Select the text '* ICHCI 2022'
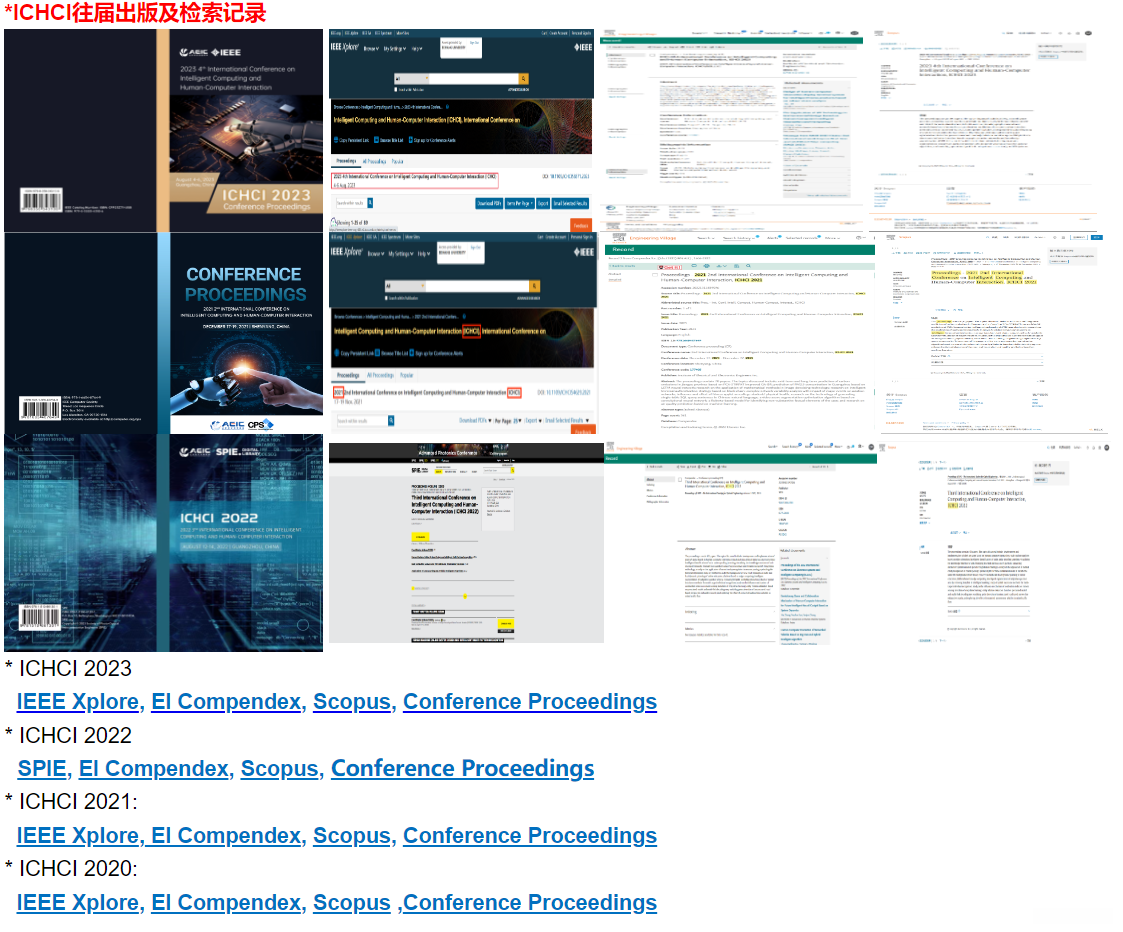 click(x=69, y=735)
